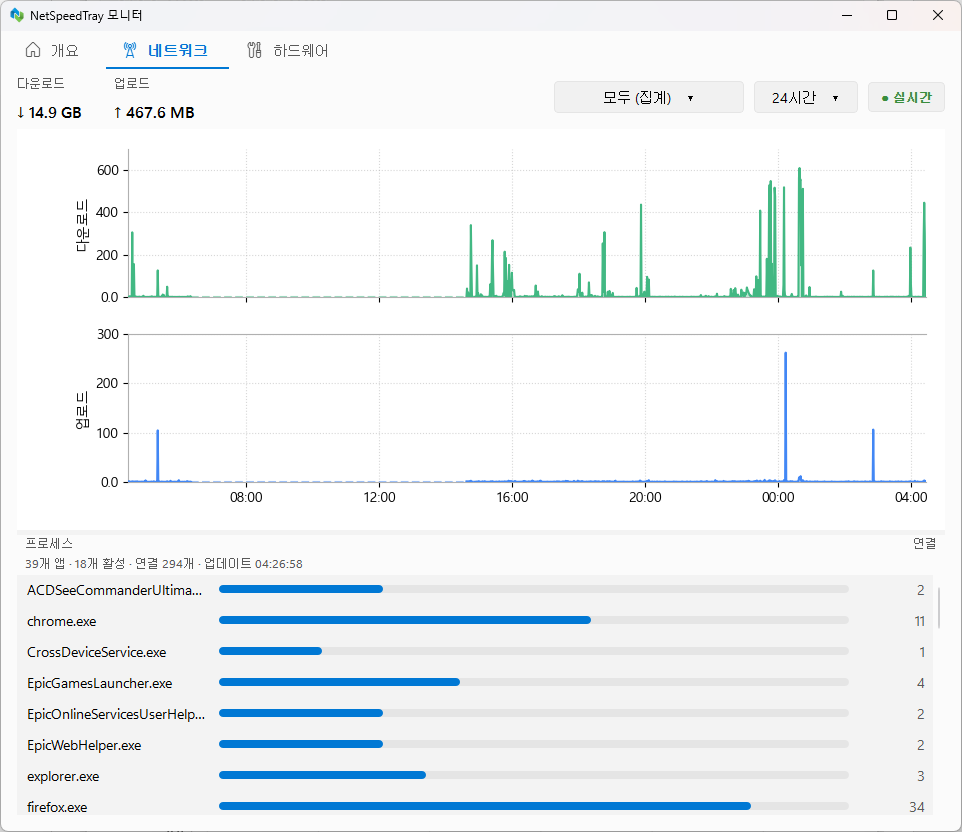
Task: Switch to the 개요 tab
Action: click(x=52, y=50)
